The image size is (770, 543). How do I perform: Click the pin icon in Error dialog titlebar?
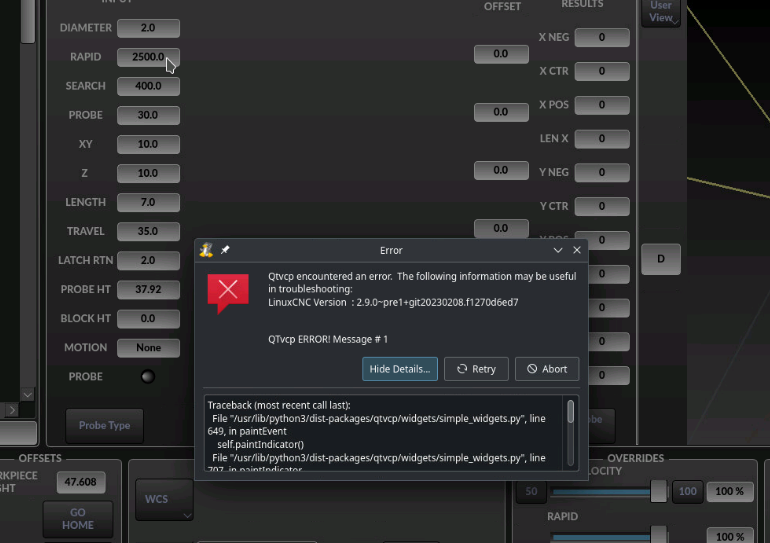pos(225,250)
